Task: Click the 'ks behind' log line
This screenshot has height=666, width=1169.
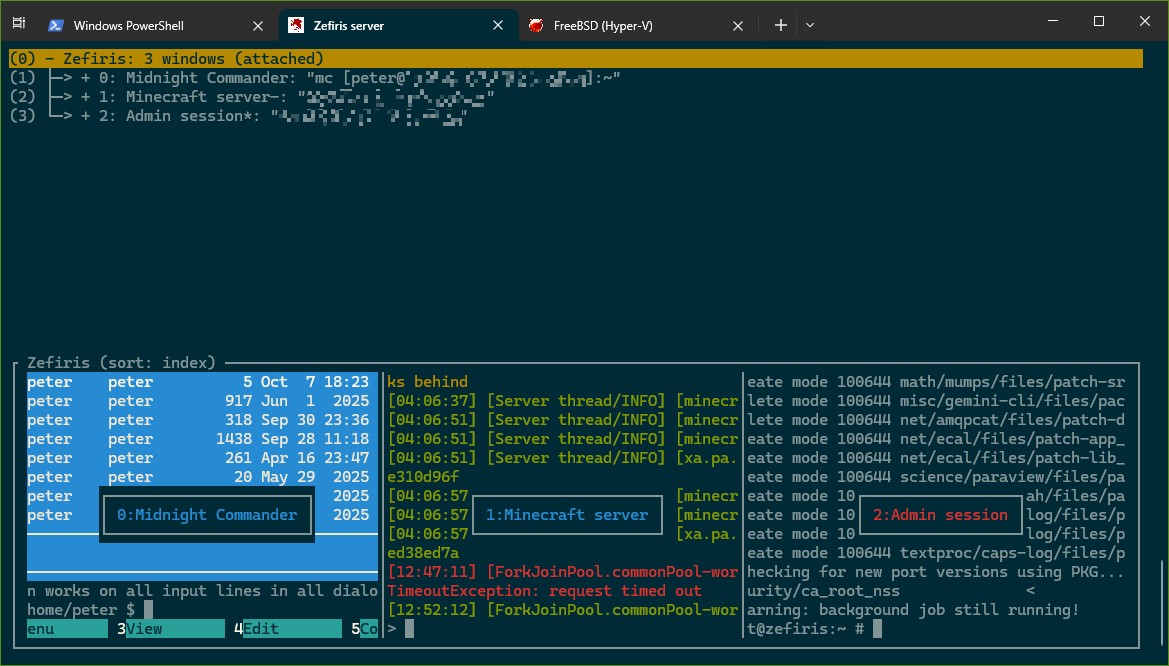Action: (428, 382)
